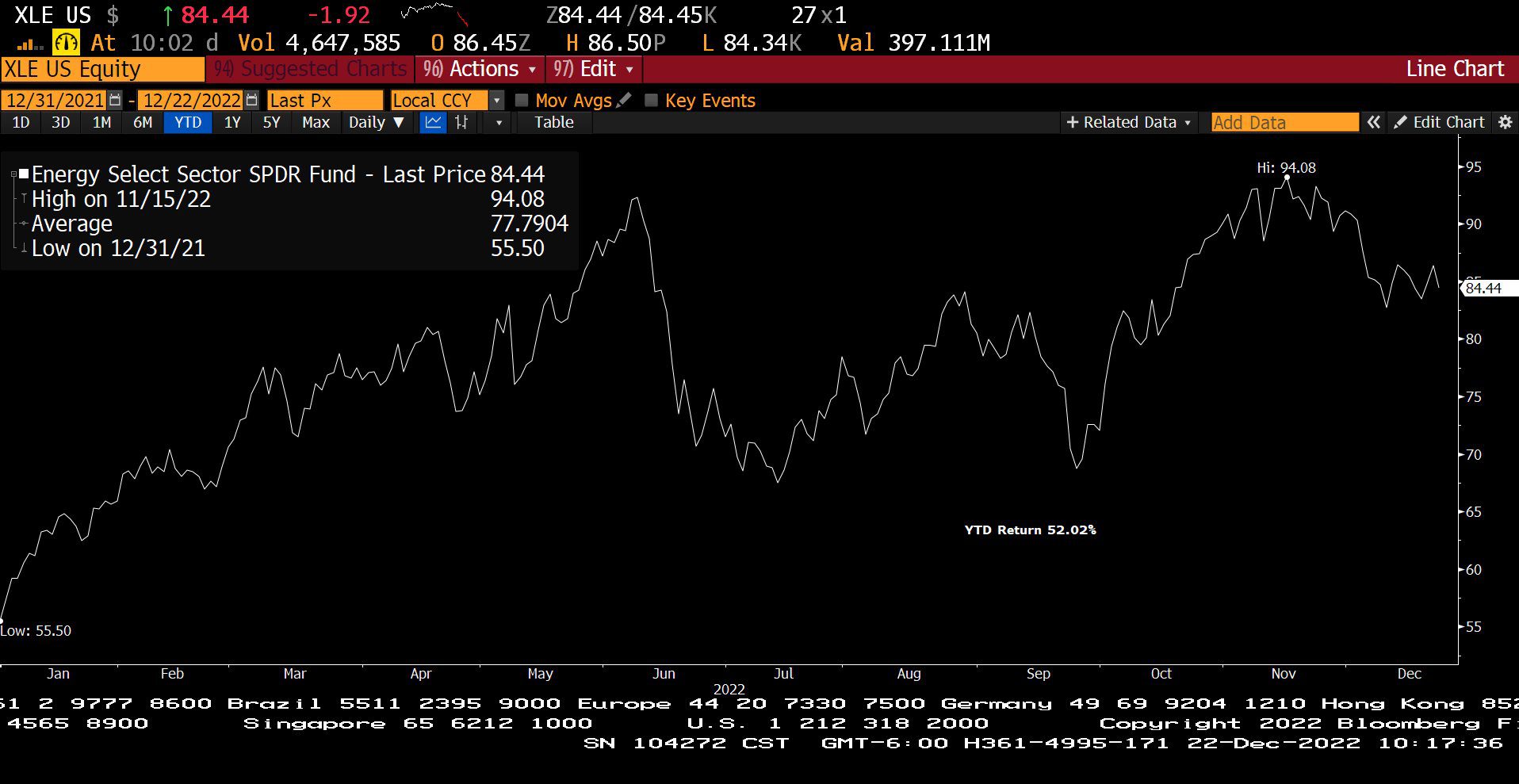Collapse panel with double-chevron icon
Screen dimensions: 1519x784
pos(1374,122)
